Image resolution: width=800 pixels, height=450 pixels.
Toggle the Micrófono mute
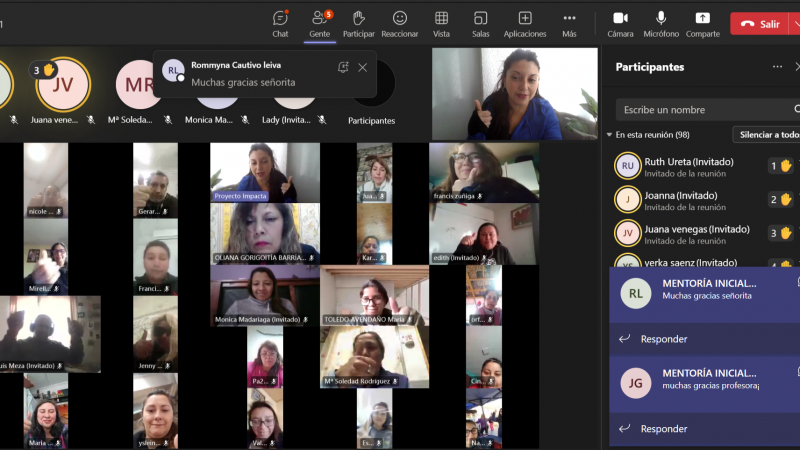coord(661,23)
